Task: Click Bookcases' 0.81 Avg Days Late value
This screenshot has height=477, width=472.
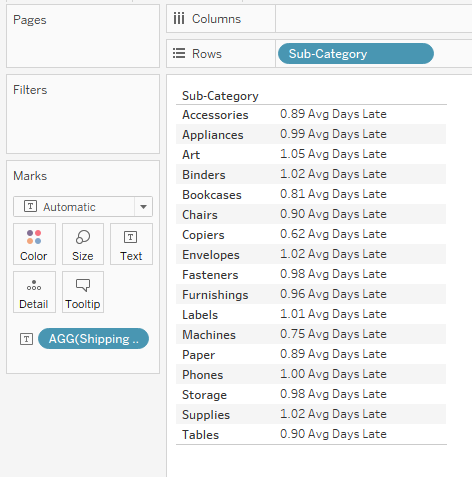Action: (333, 194)
